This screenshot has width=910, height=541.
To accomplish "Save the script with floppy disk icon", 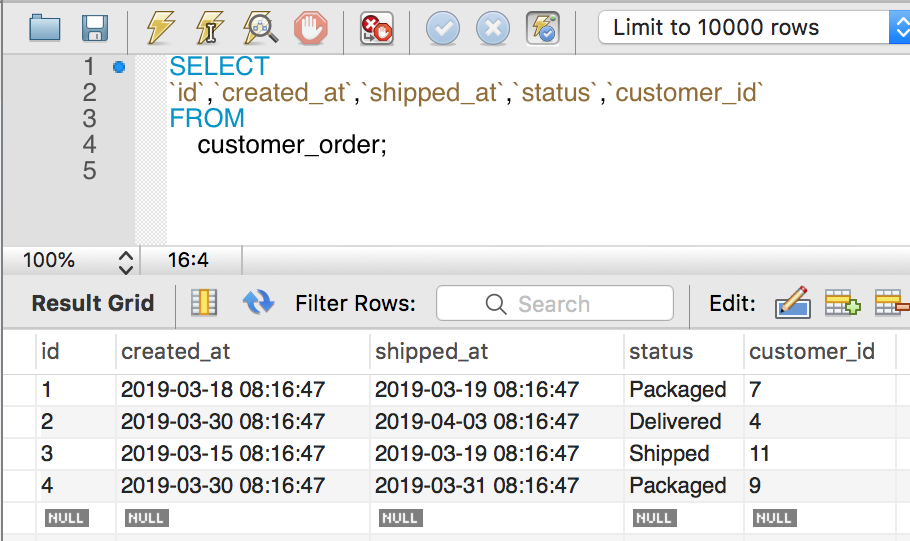I will (x=95, y=28).
